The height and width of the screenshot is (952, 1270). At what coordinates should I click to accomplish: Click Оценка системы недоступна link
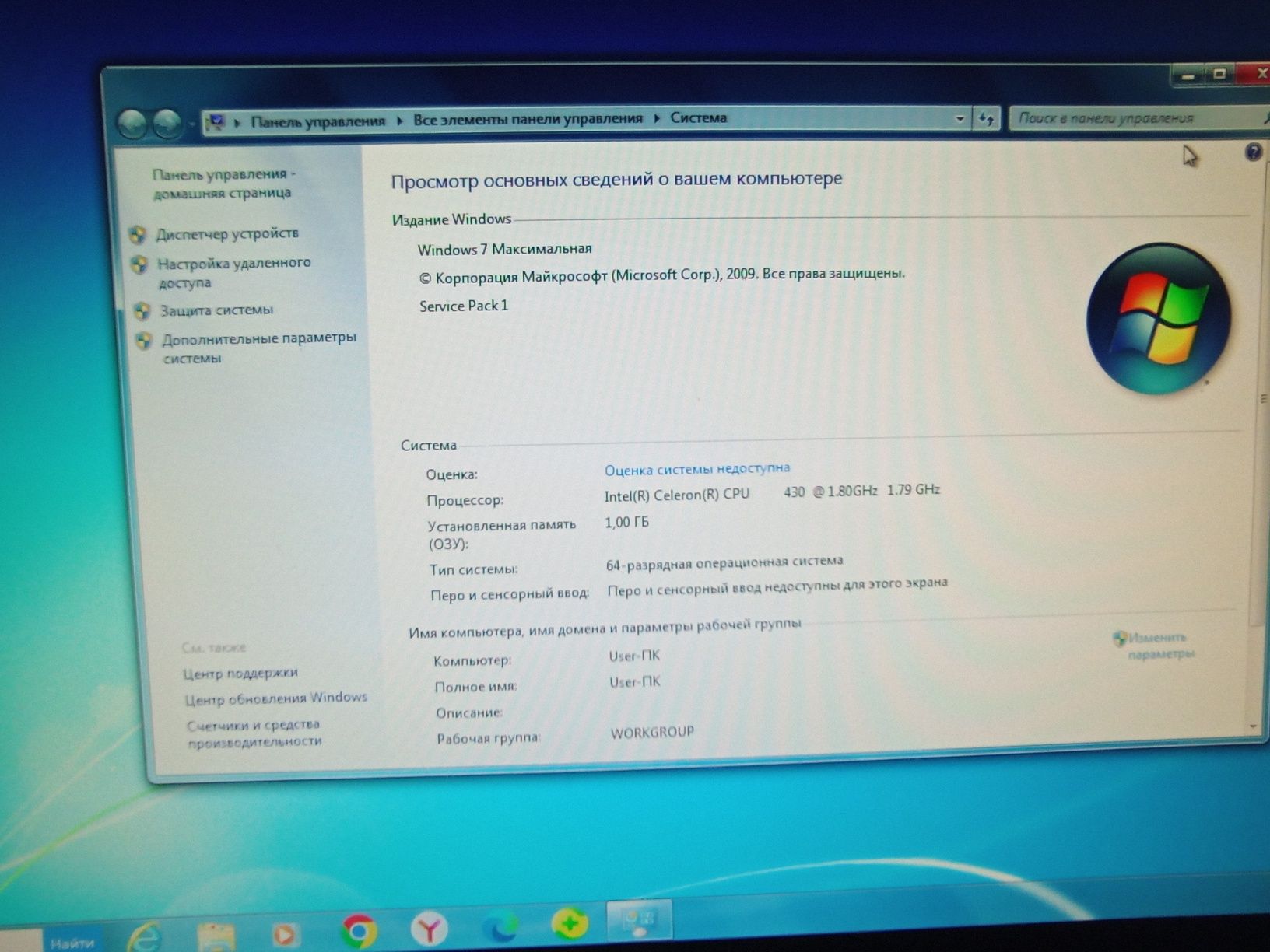click(x=697, y=469)
